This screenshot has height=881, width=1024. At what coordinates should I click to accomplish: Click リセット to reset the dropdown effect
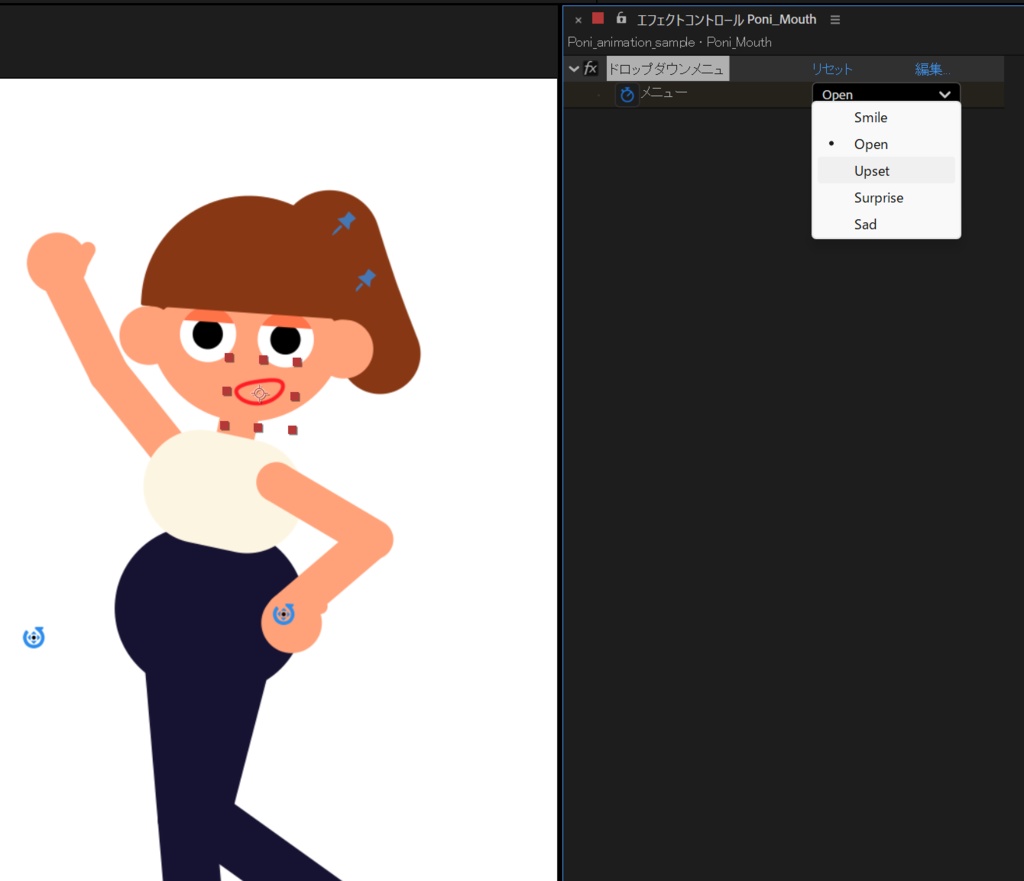[831, 68]
